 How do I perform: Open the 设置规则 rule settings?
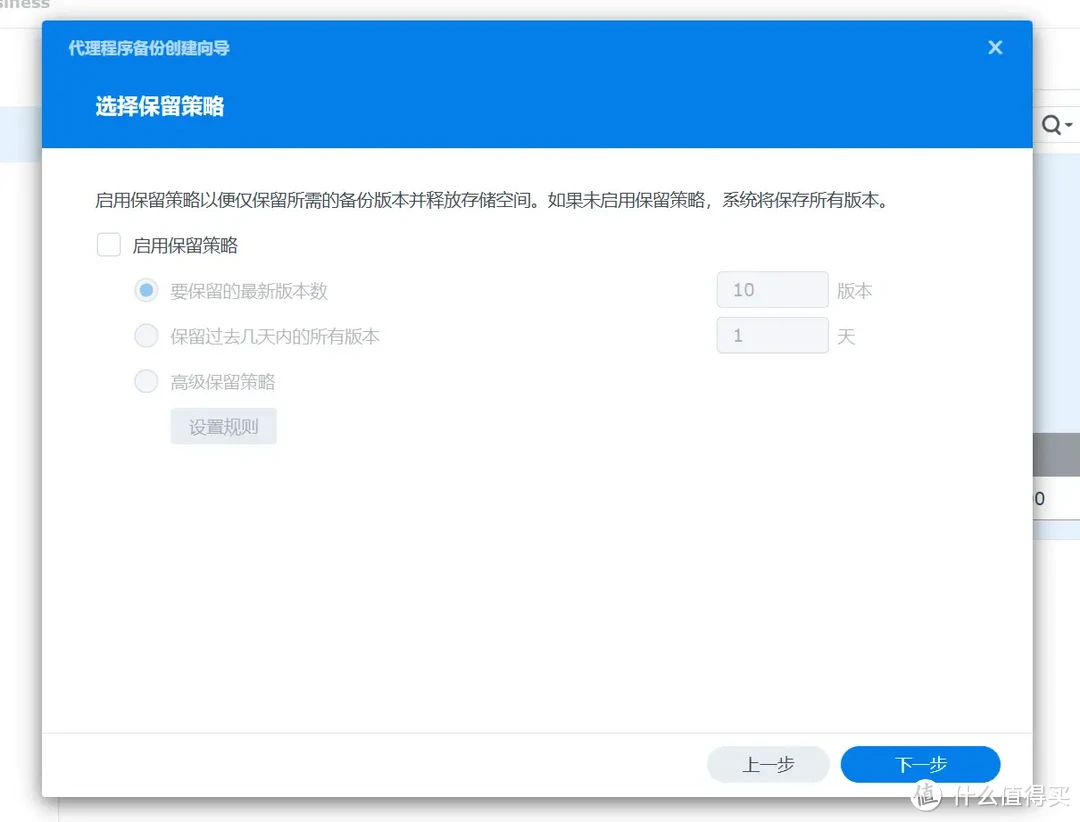pos(223,425)
